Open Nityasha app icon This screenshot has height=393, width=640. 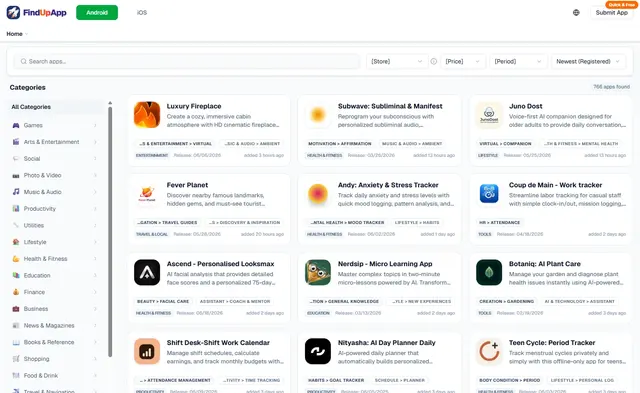318,351
